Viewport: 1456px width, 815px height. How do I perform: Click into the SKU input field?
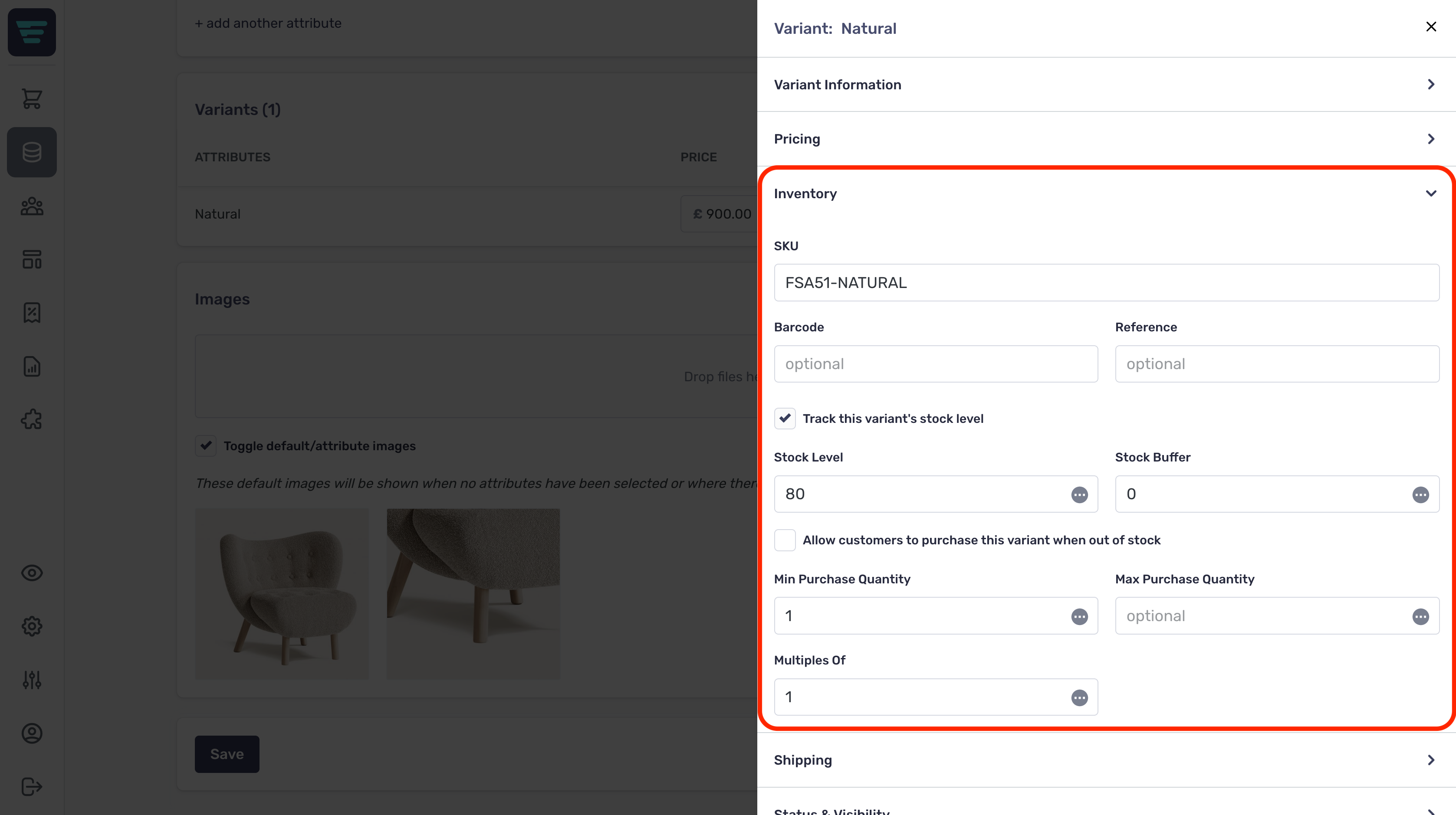coord(1106,282)
